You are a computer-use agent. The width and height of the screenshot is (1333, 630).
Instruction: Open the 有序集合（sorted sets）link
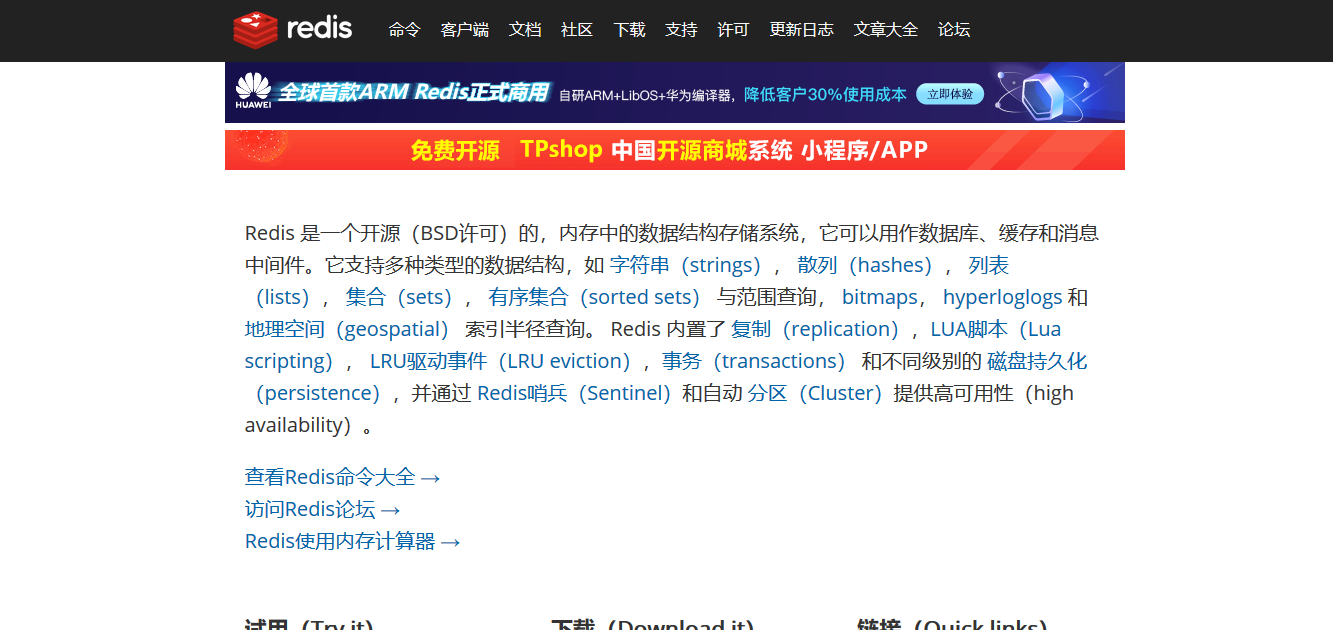(x=597, y=297)
